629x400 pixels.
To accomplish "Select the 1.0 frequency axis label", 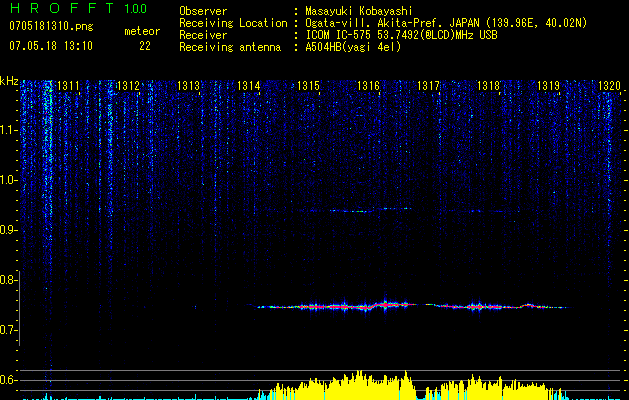I will [x=9, y=180].
